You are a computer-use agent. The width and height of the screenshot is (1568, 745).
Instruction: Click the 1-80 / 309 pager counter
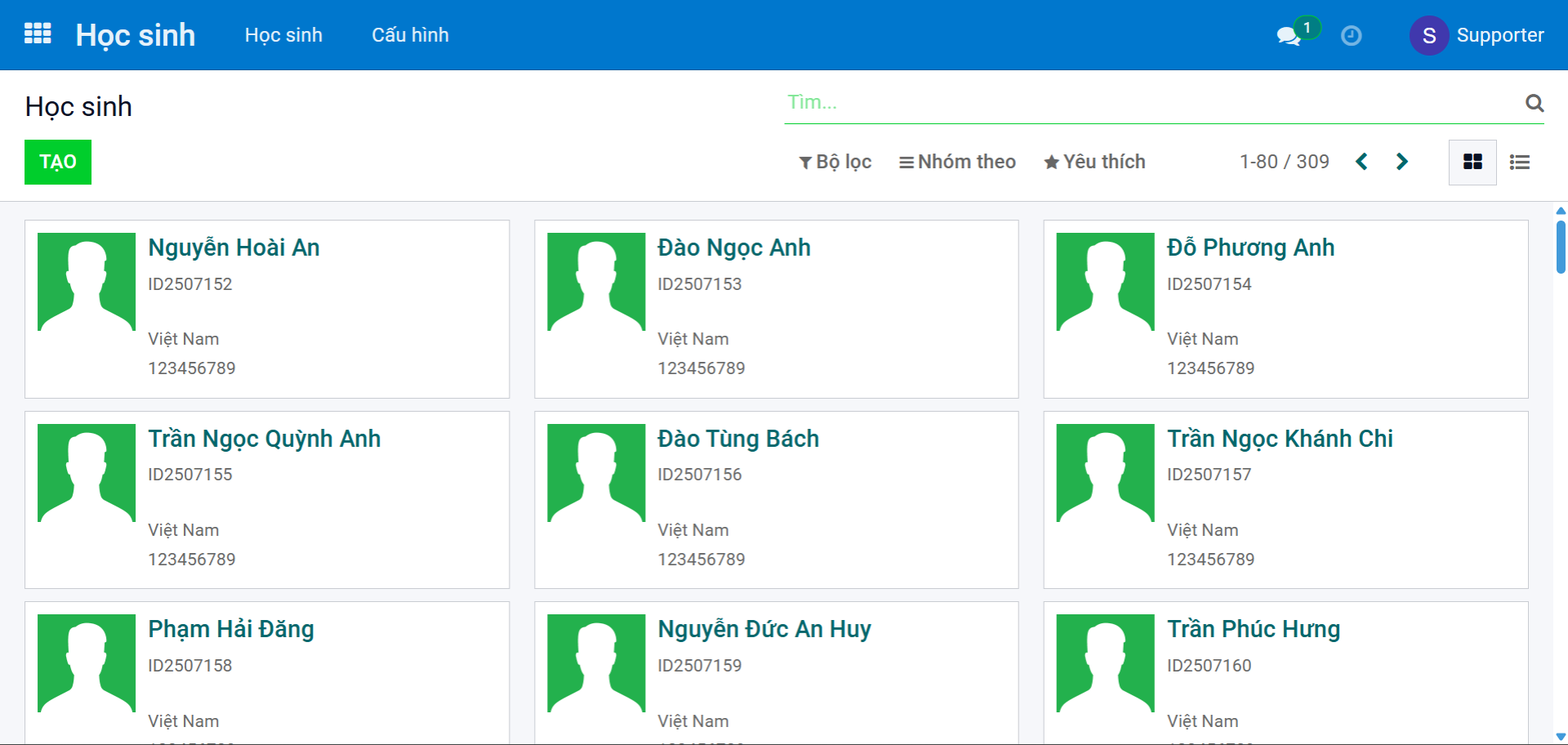1284,162
